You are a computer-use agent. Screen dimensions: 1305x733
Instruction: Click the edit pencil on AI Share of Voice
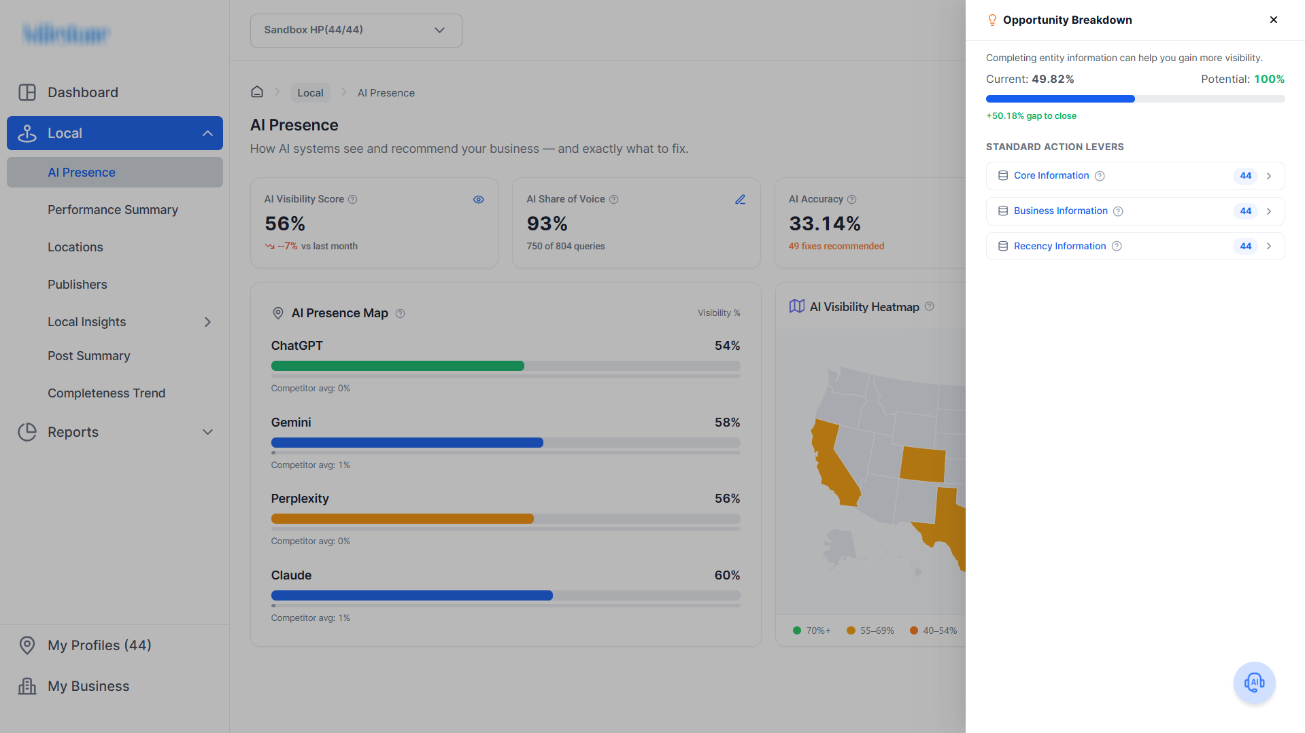click(740, 199)
